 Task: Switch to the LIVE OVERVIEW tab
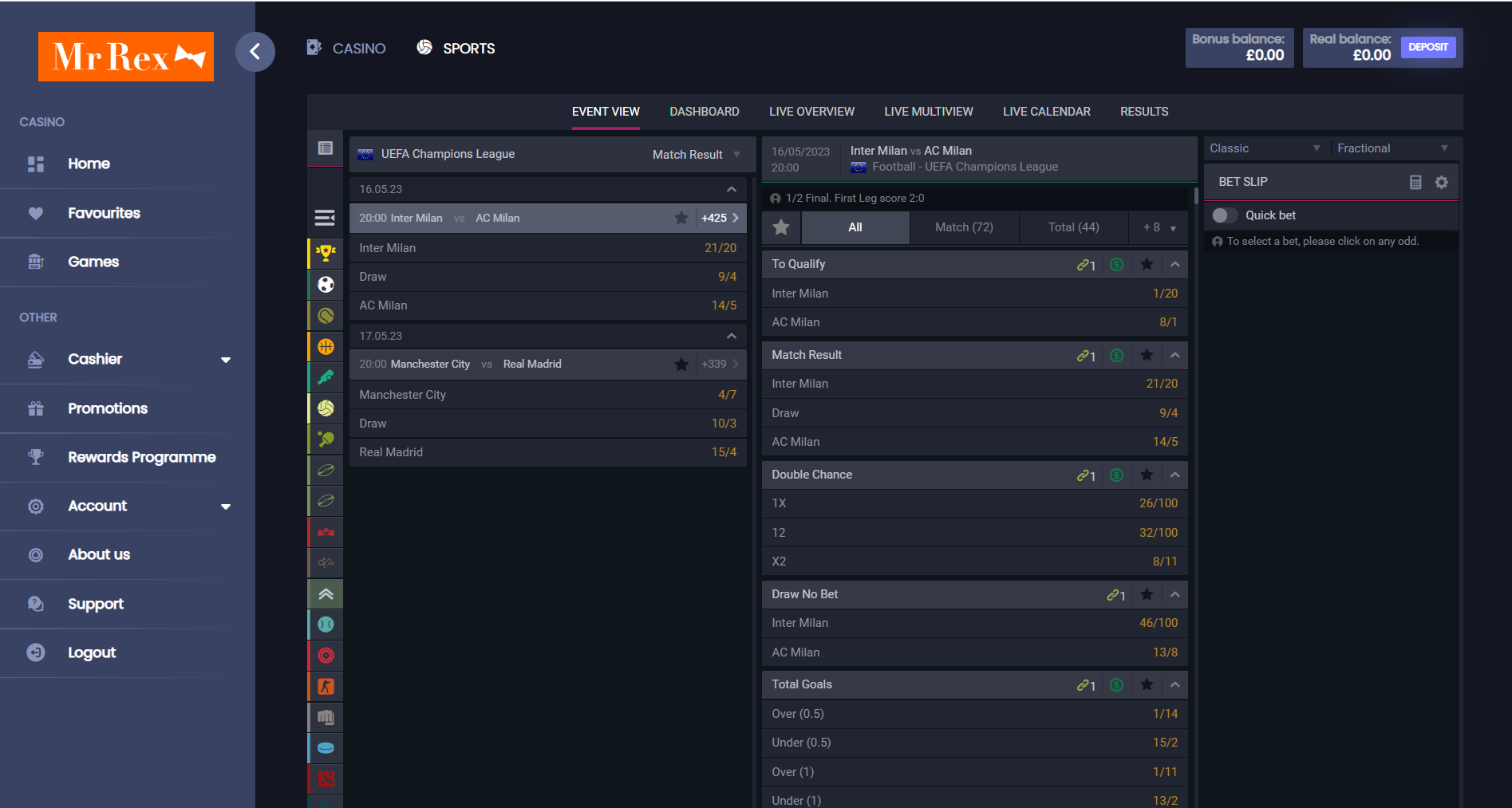pyautogui.click(x=811, y=112)
